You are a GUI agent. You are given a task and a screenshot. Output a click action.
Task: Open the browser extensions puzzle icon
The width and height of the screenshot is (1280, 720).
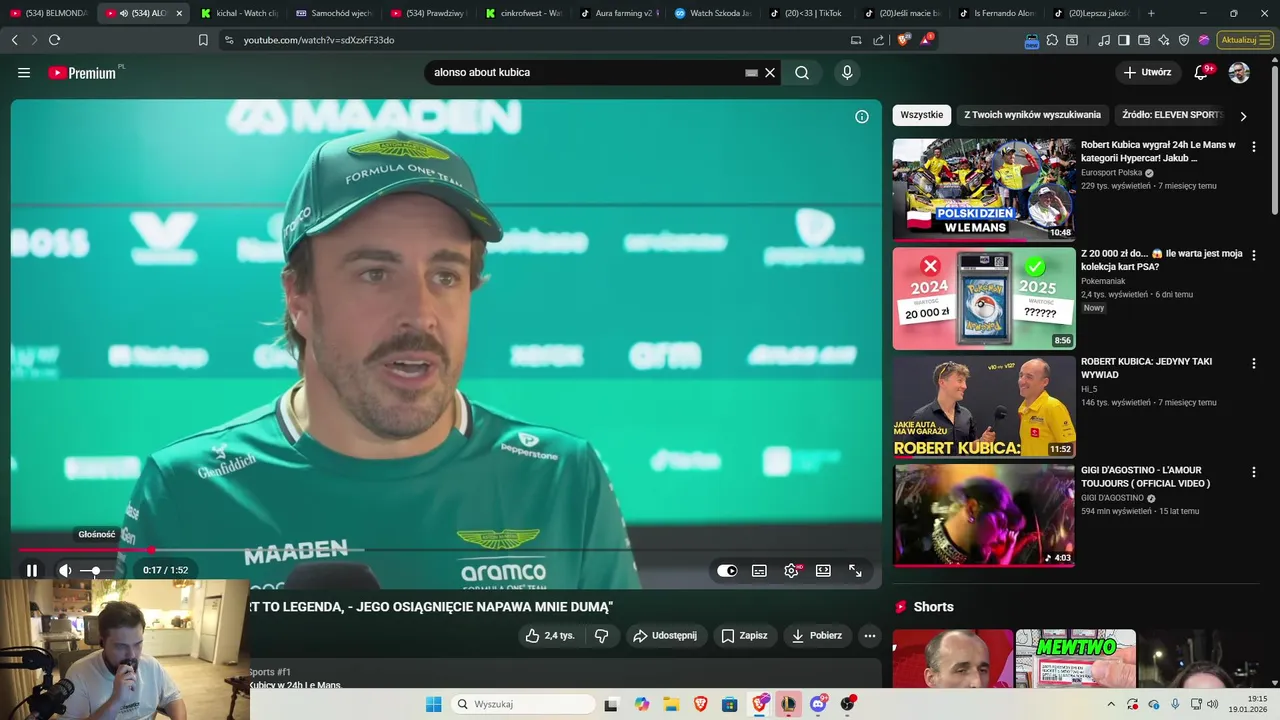coord(1052,40)
